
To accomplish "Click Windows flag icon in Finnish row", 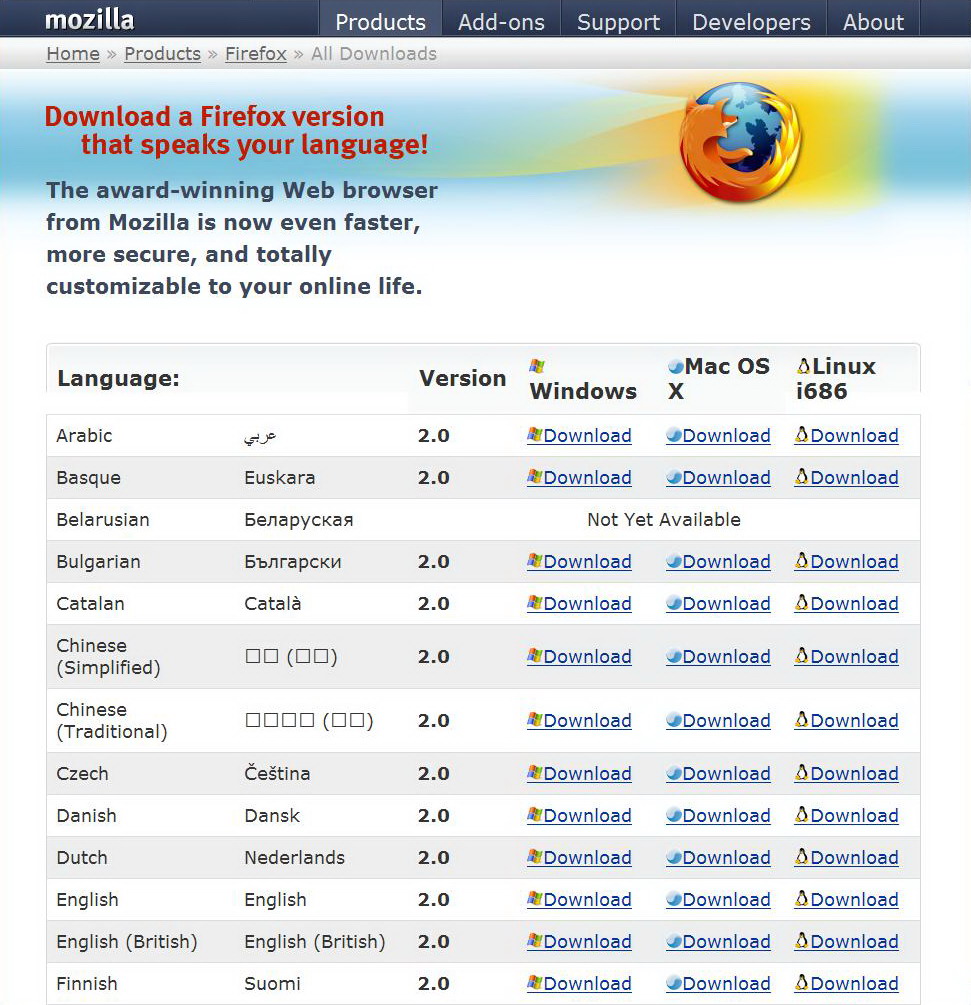I will point(535,983).
